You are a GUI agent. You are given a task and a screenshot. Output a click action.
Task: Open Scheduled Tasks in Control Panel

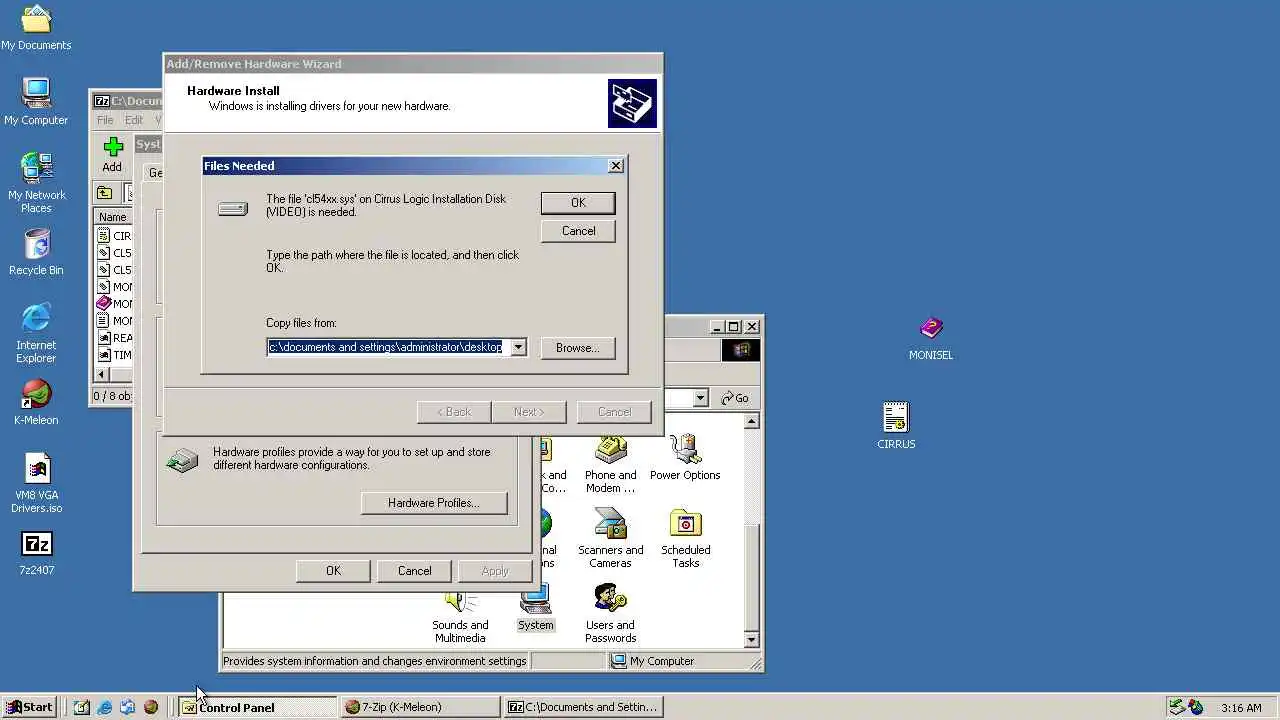point(685,539)
